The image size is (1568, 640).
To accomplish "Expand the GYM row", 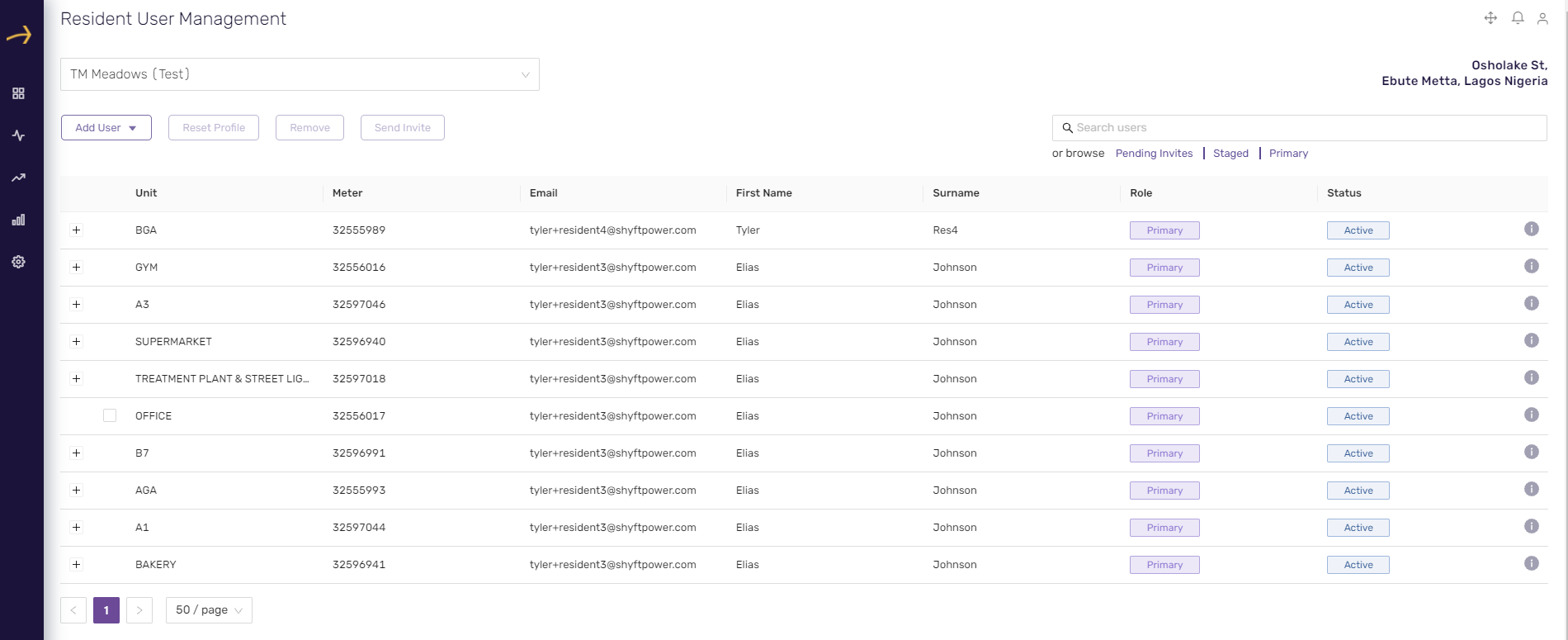I will tap(76, 267).
